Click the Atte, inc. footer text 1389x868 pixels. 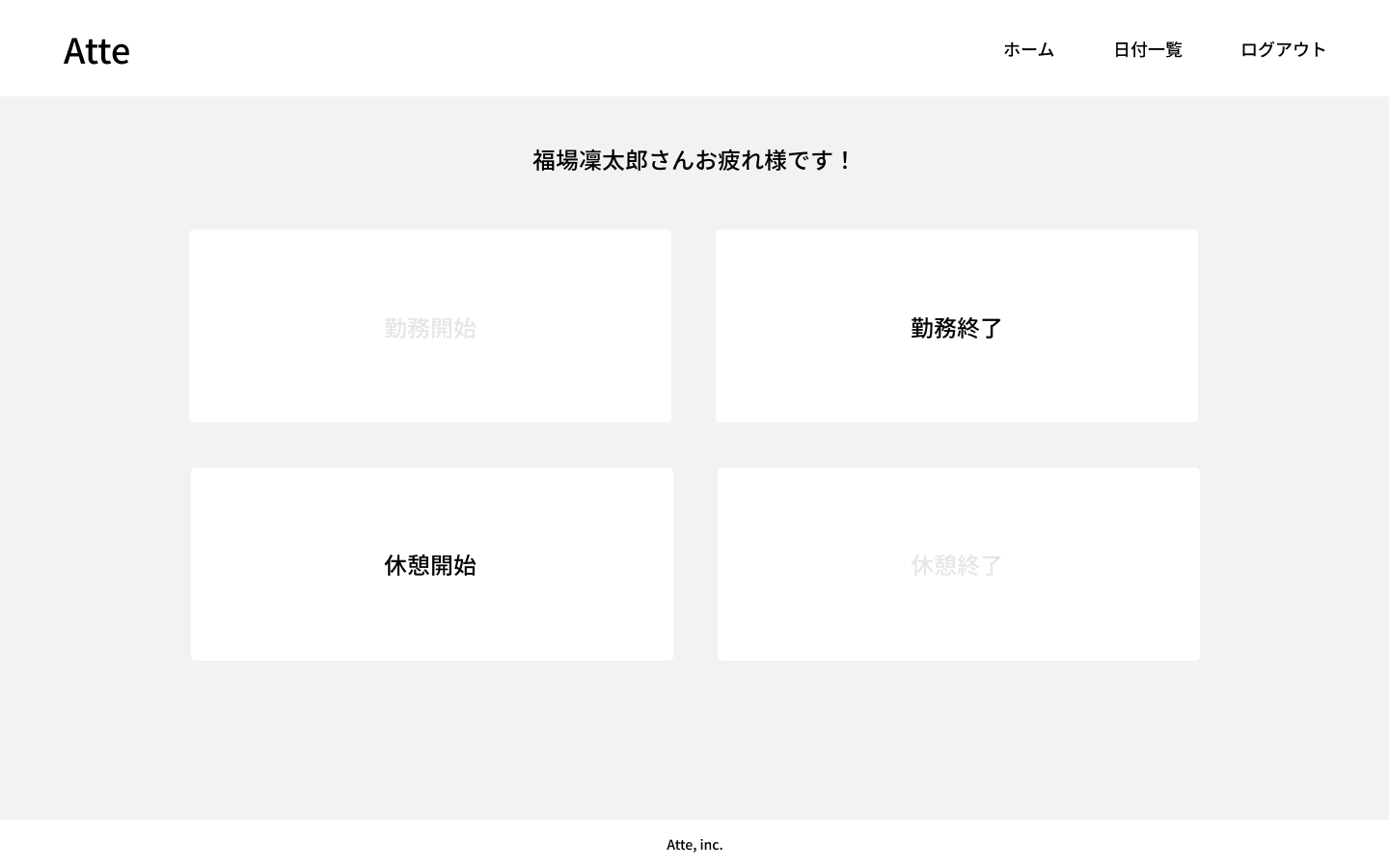[x=694, y=844]
